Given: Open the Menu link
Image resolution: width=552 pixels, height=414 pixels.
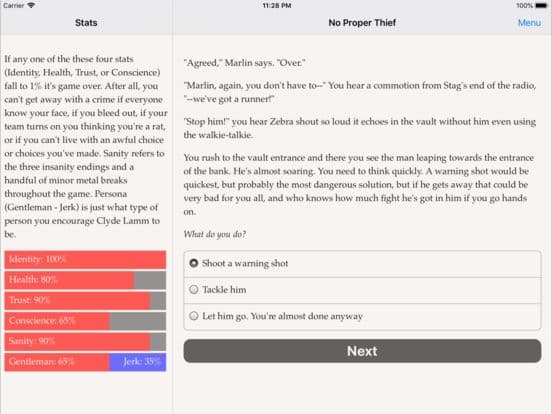Looking at the screenshot, I should [529, 23].
